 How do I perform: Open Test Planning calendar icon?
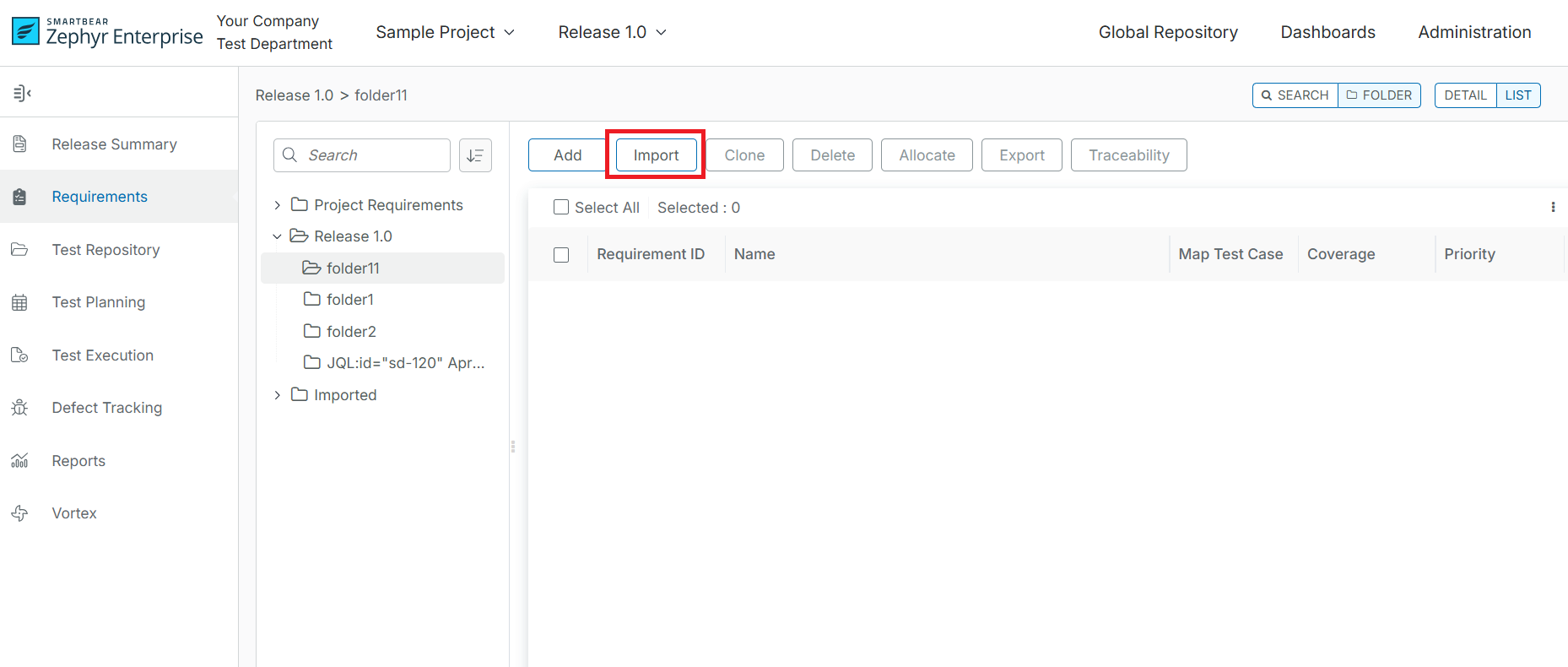pos(20,302)
